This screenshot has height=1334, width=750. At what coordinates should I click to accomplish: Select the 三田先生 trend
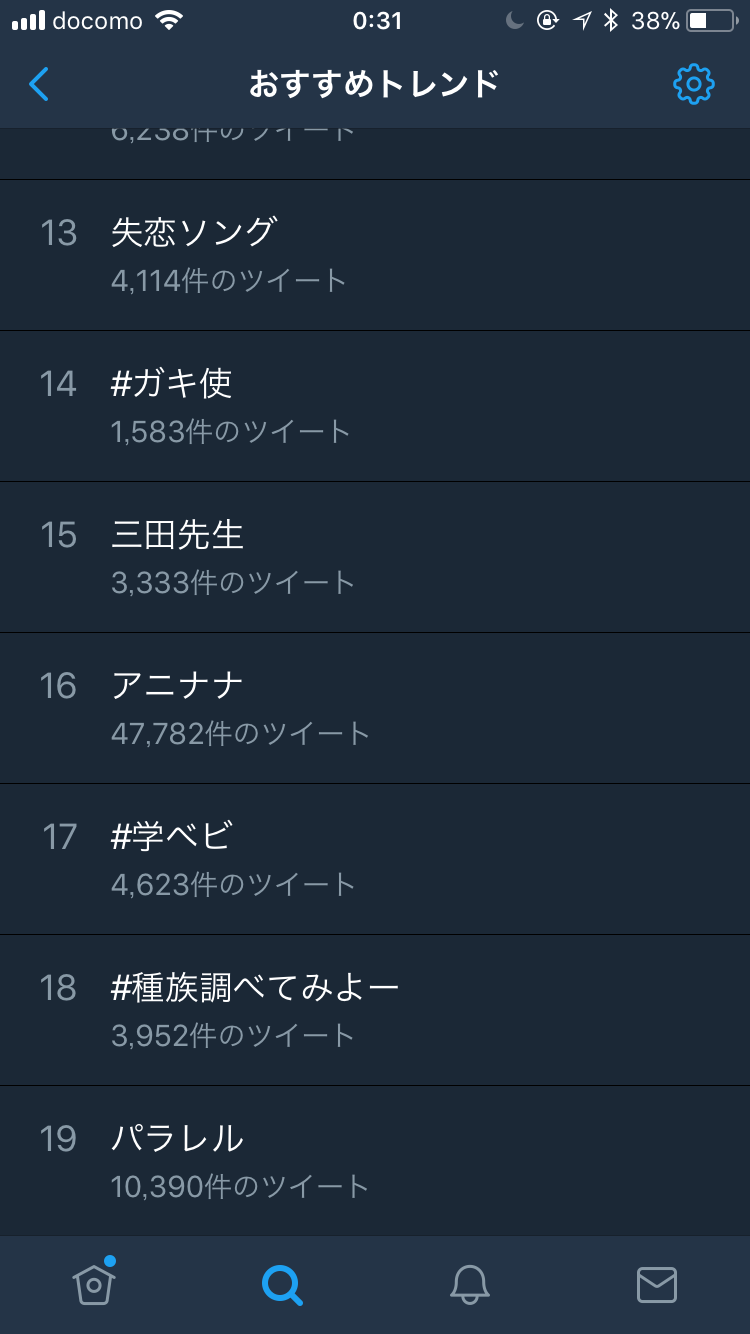point(178,535)
